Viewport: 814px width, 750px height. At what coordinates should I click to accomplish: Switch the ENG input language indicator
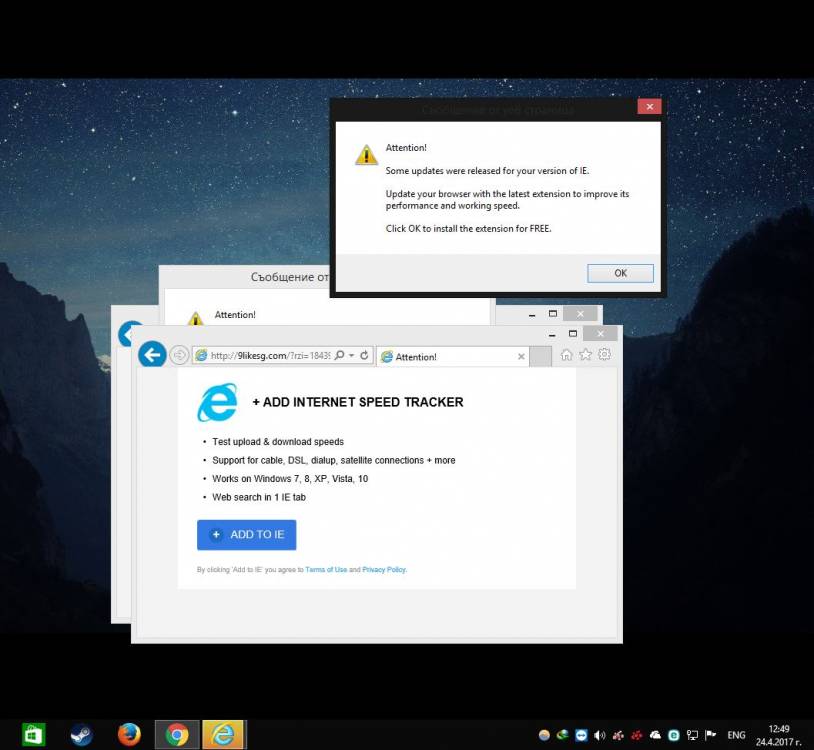(736, 735)
